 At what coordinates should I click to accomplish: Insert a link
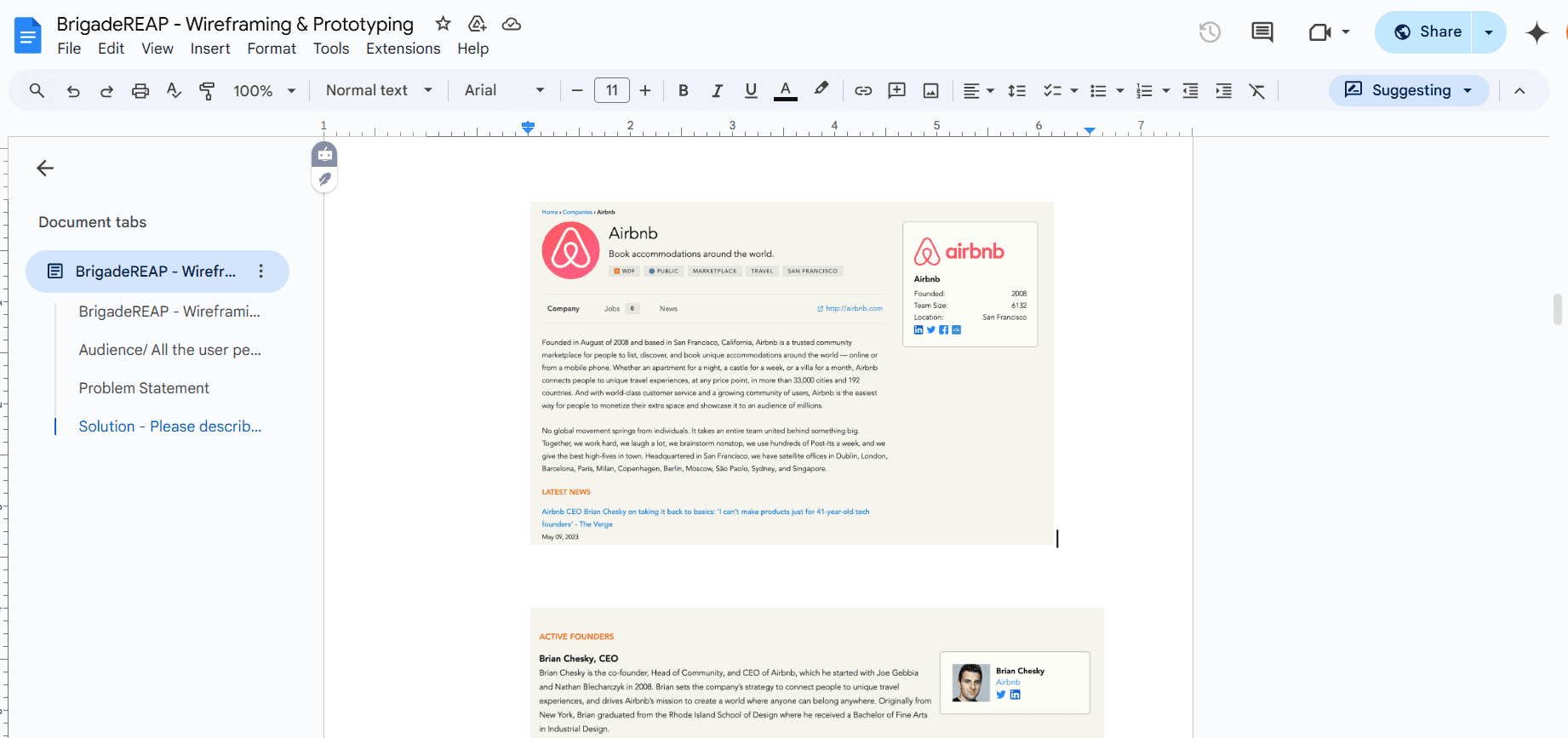coord(863,90)
